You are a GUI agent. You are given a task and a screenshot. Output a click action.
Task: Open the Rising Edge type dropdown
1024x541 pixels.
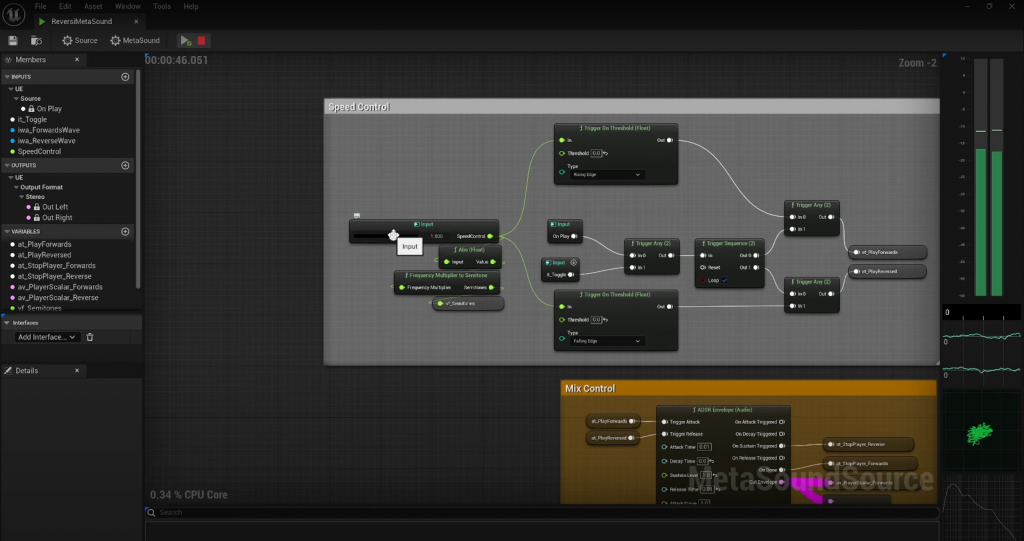pos(607,174)
